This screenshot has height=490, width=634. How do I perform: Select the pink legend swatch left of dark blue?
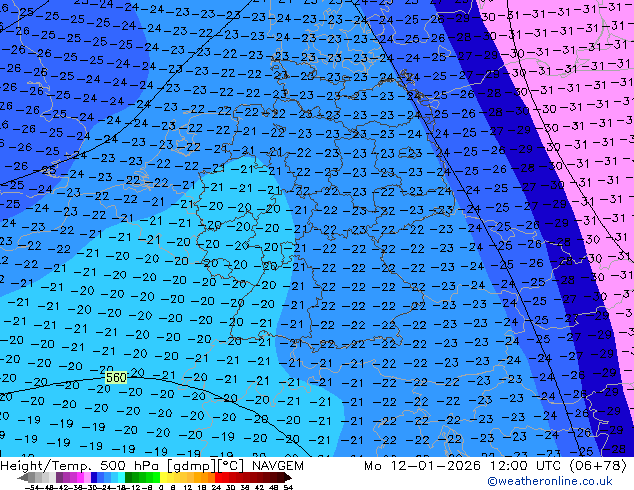click(87, 477)
